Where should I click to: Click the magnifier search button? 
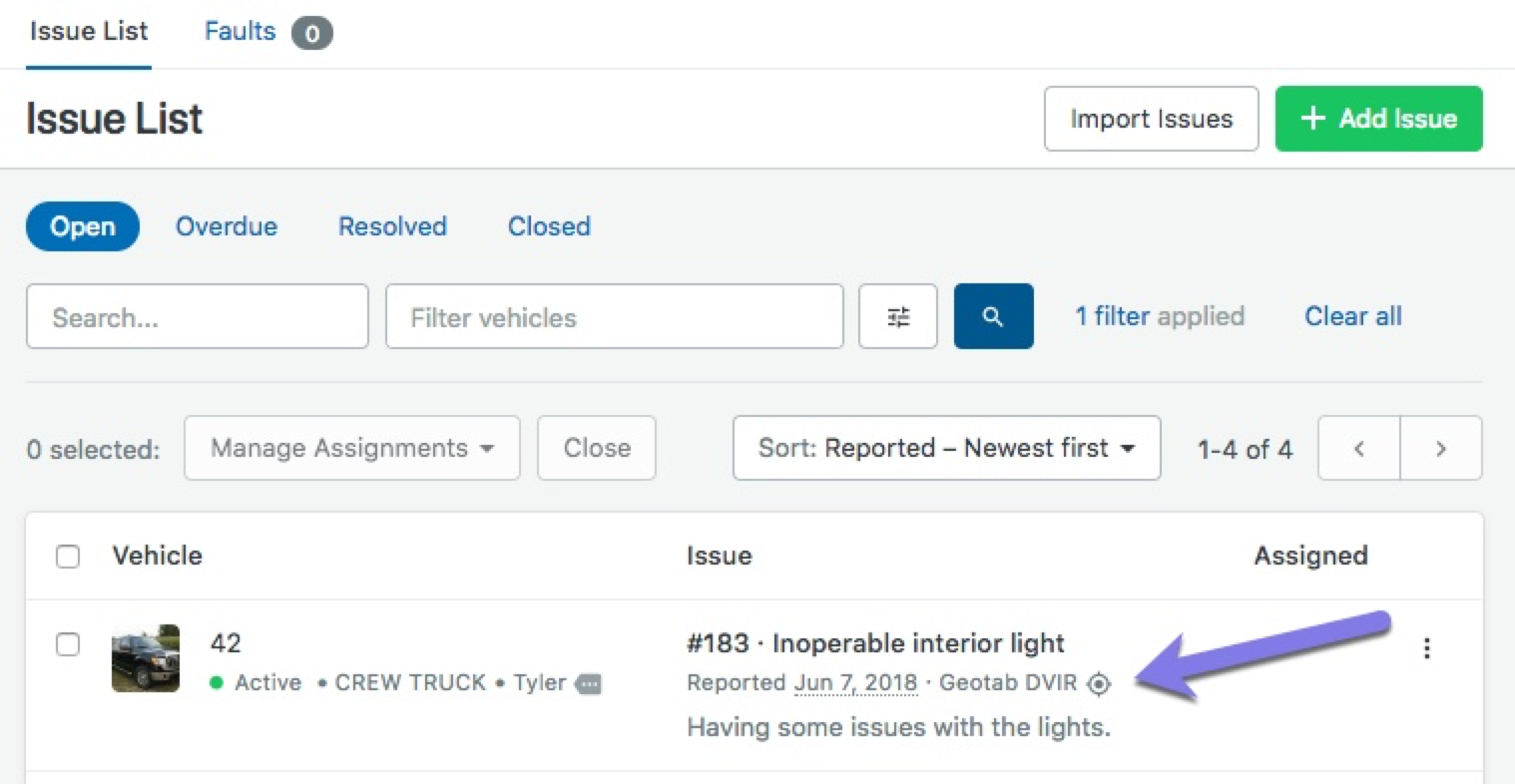tap(993, 317)
